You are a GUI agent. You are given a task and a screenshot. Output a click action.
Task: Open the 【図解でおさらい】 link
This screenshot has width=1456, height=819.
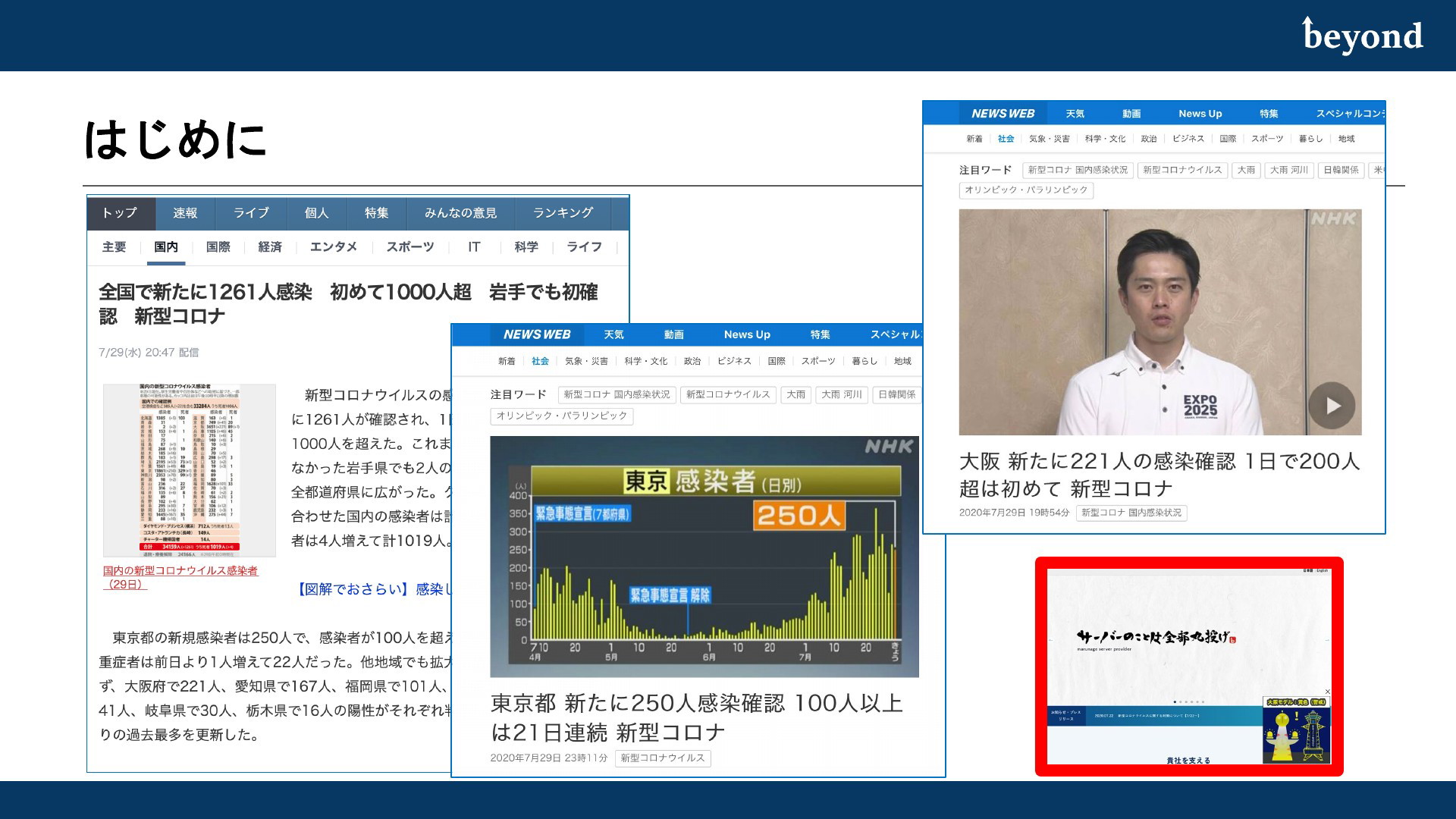pos(373,589)
